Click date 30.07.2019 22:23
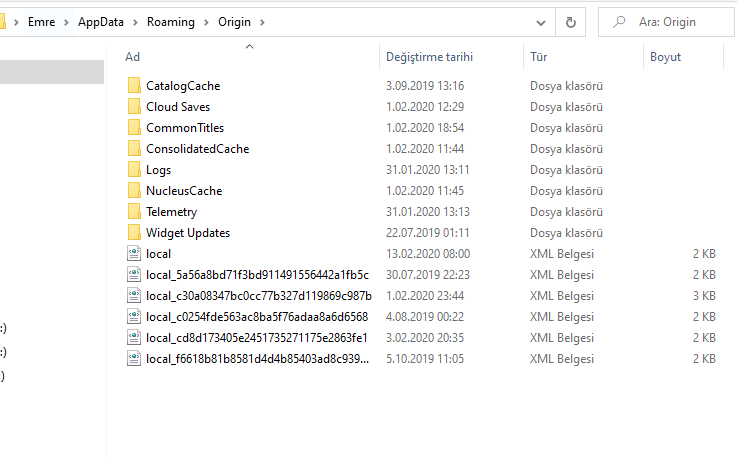The height and width of the screenshot is (458, 737). click(x=428, y=275)
